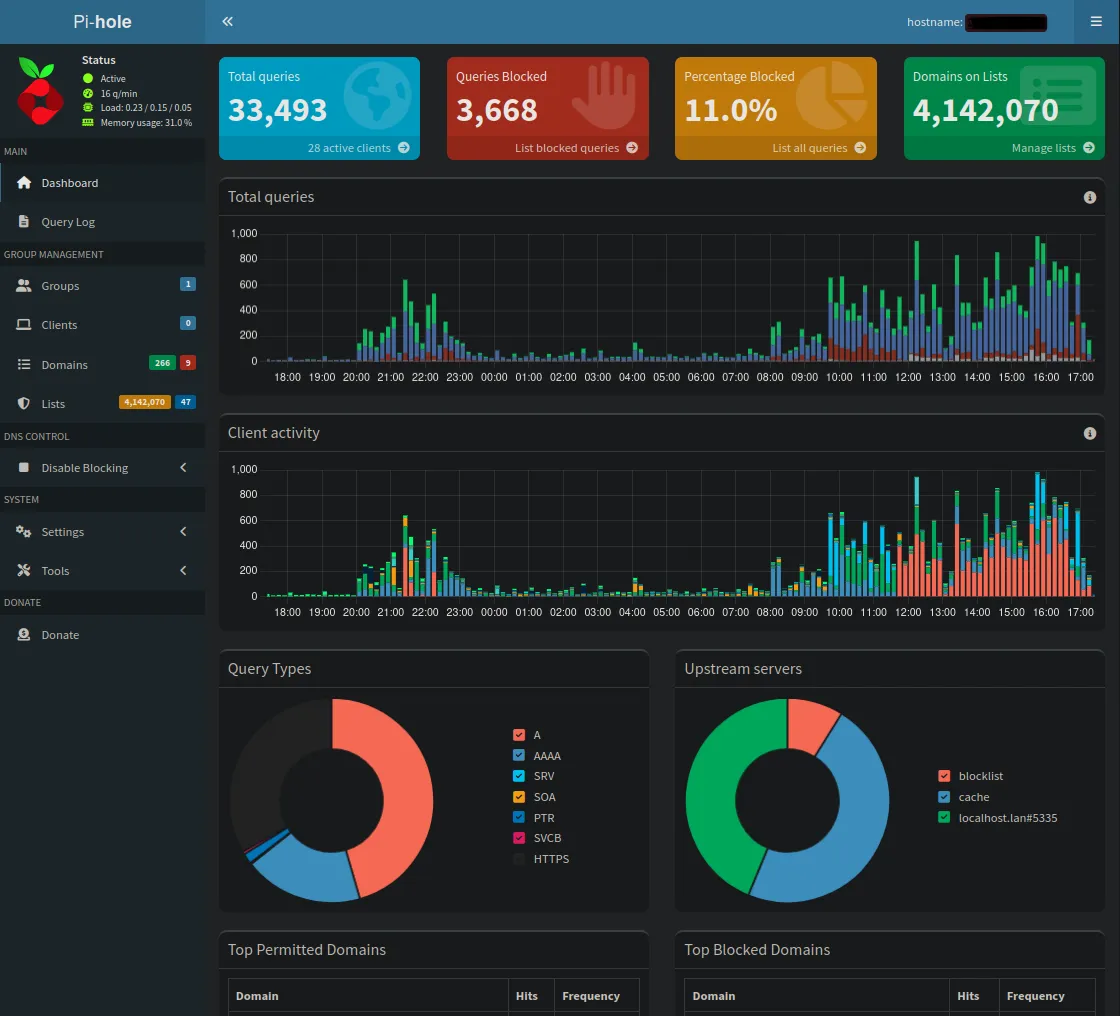Open the Query Log menu item
This screenshot has width=1120, height=1016.
[x=103, y=221]
